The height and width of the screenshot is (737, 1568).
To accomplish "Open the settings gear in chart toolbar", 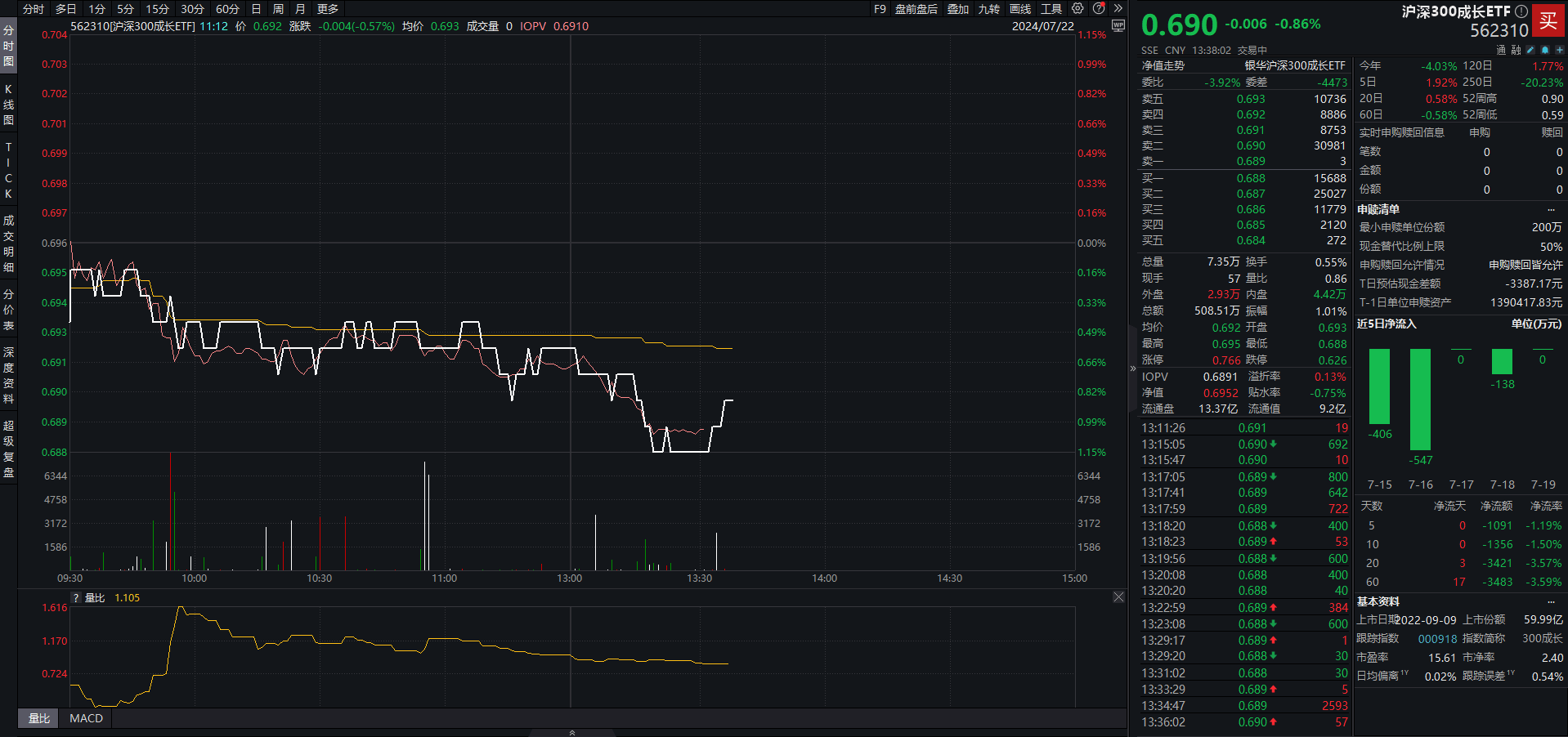I will click(x=1077, y=9).
